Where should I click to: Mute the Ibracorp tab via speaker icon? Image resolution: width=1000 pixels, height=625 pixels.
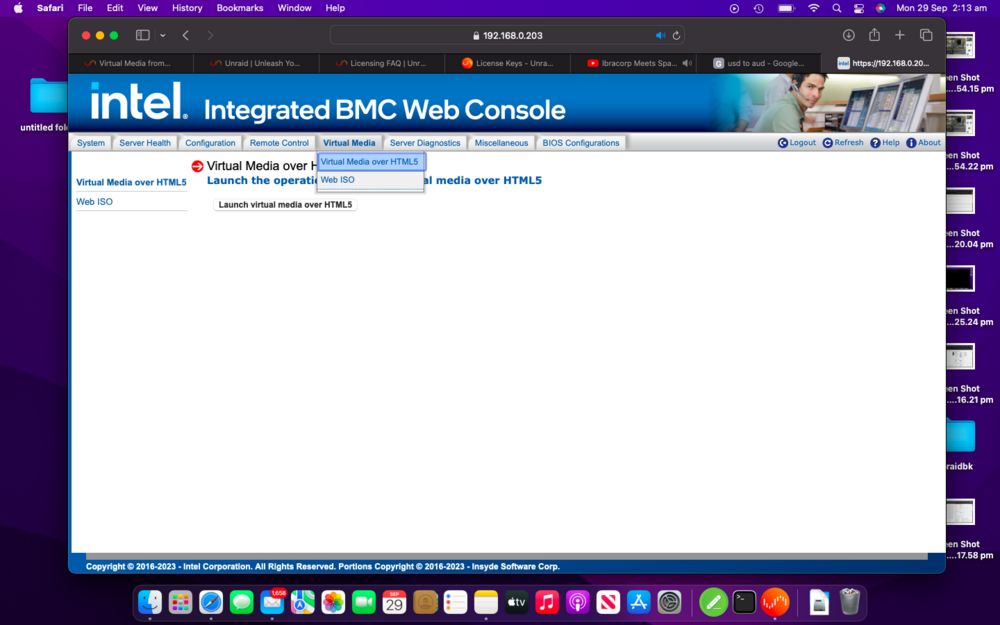687,63
